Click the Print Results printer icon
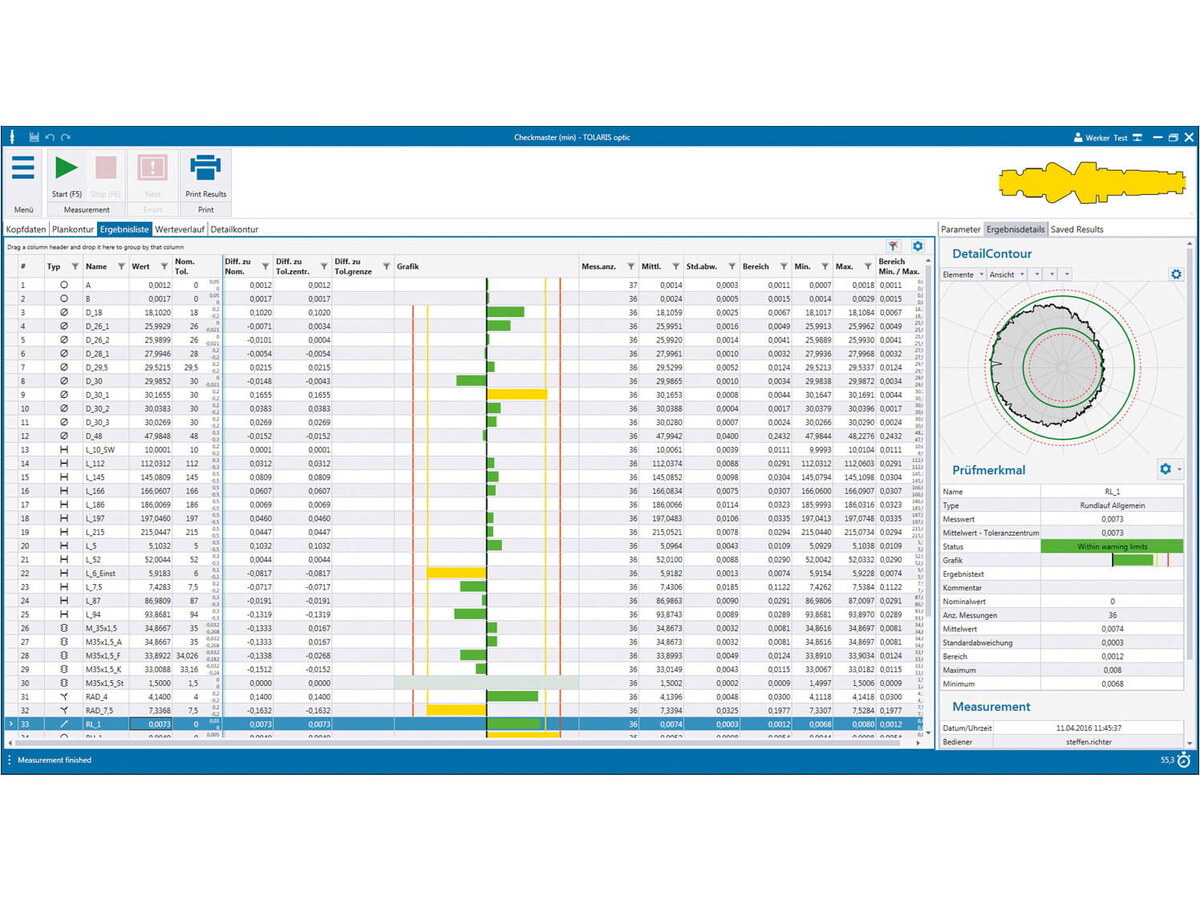 [x=205, y=169]
